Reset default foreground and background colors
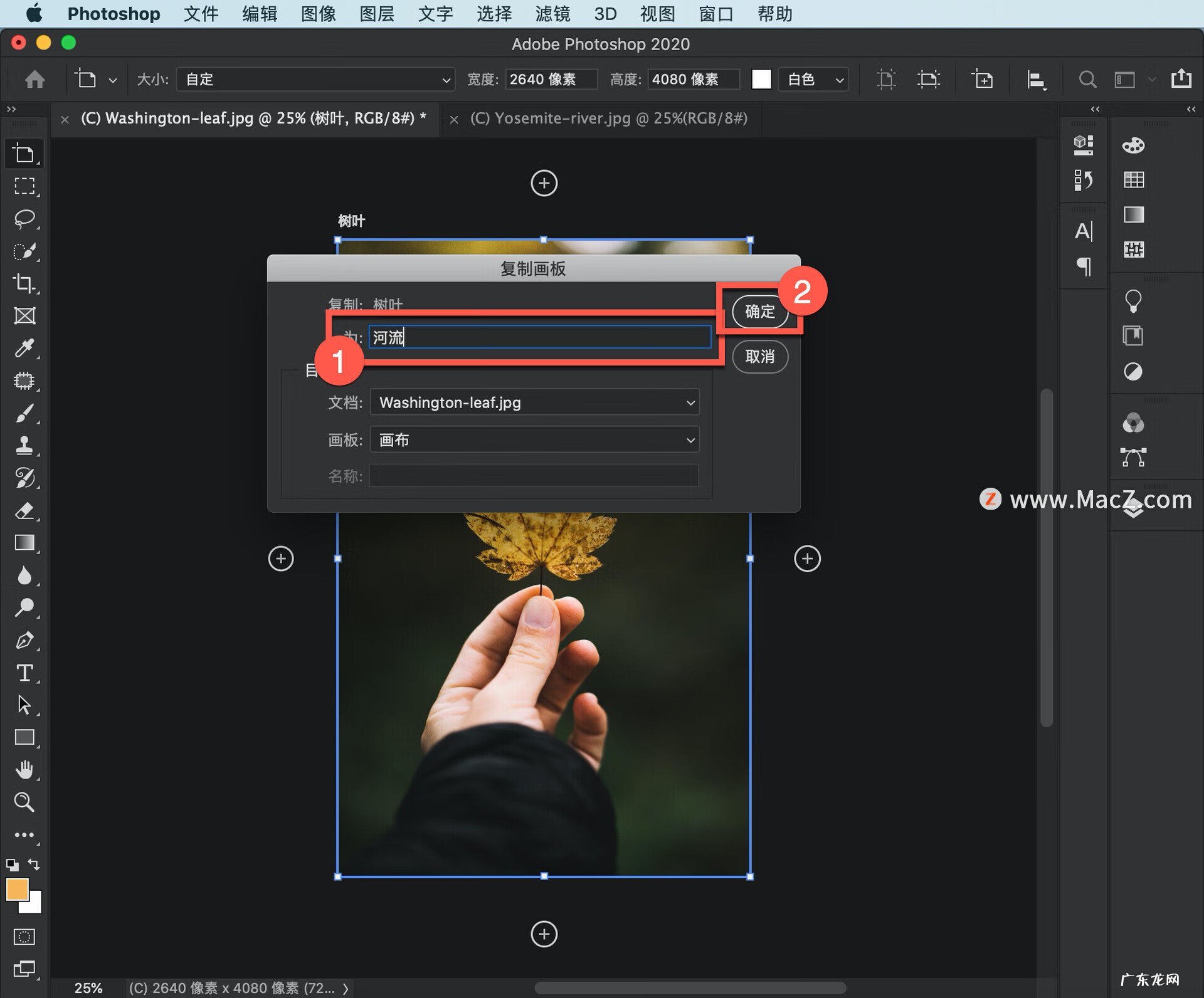1204x998 pixels. point(12,865)
